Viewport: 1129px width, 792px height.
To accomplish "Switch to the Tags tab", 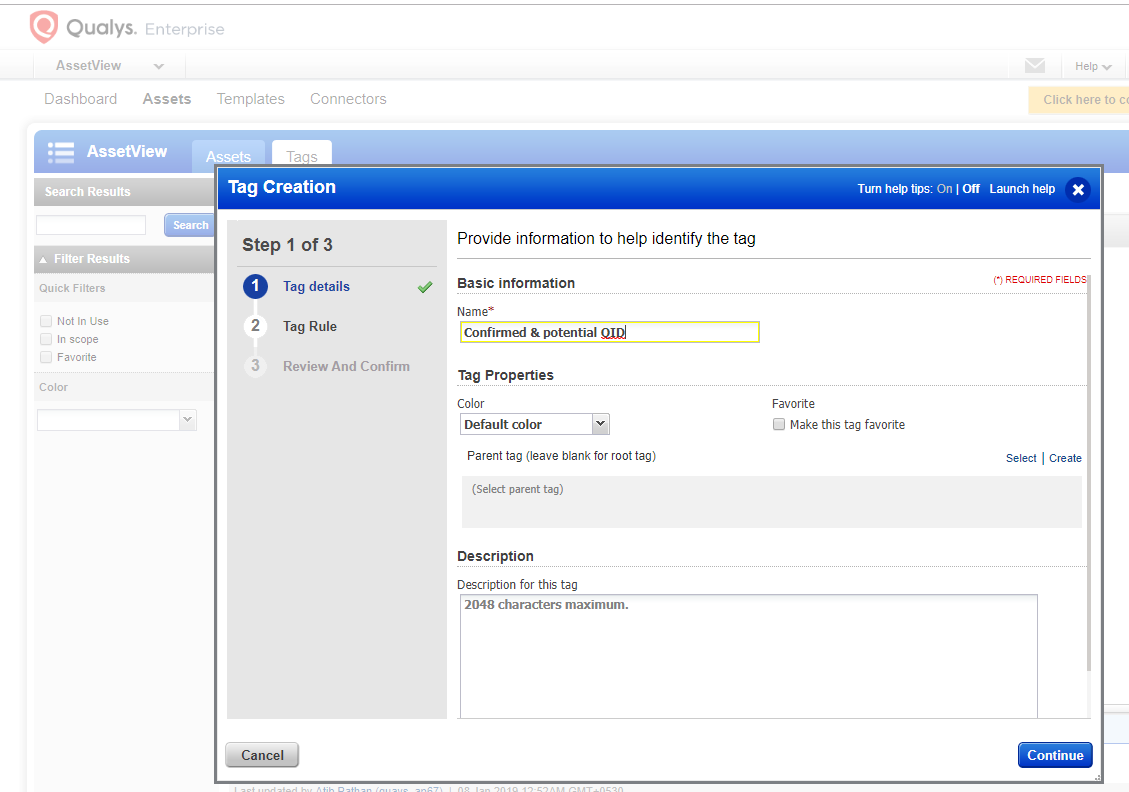I will click(x=301, y=156).
